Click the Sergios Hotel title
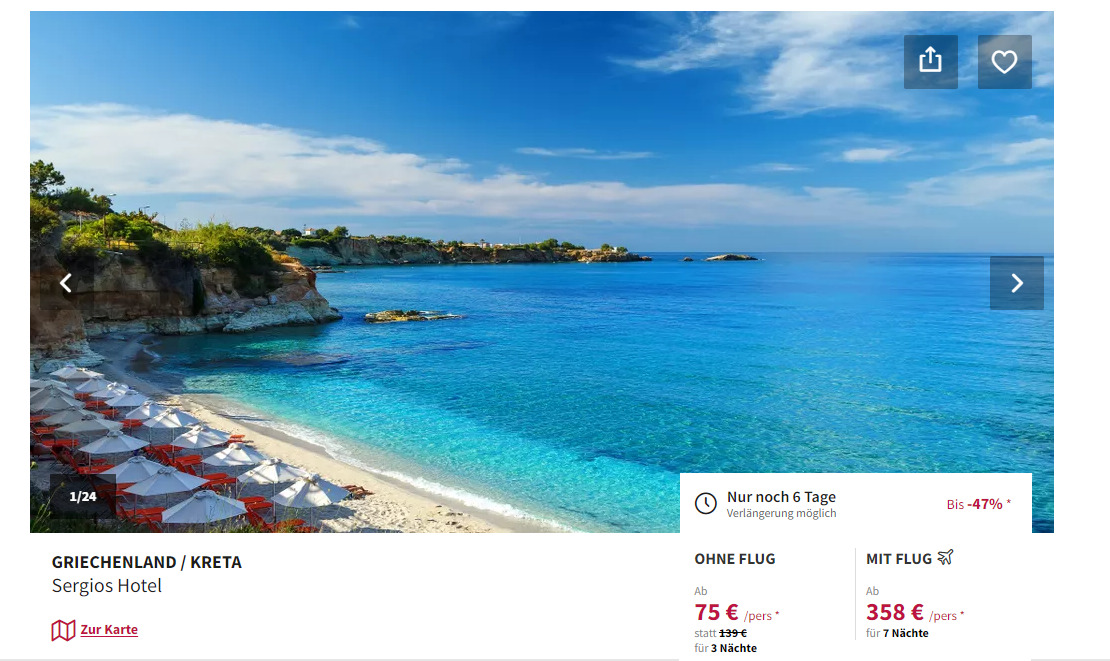The height and width of the screenshot is (661, 1110). pos(107,586)
